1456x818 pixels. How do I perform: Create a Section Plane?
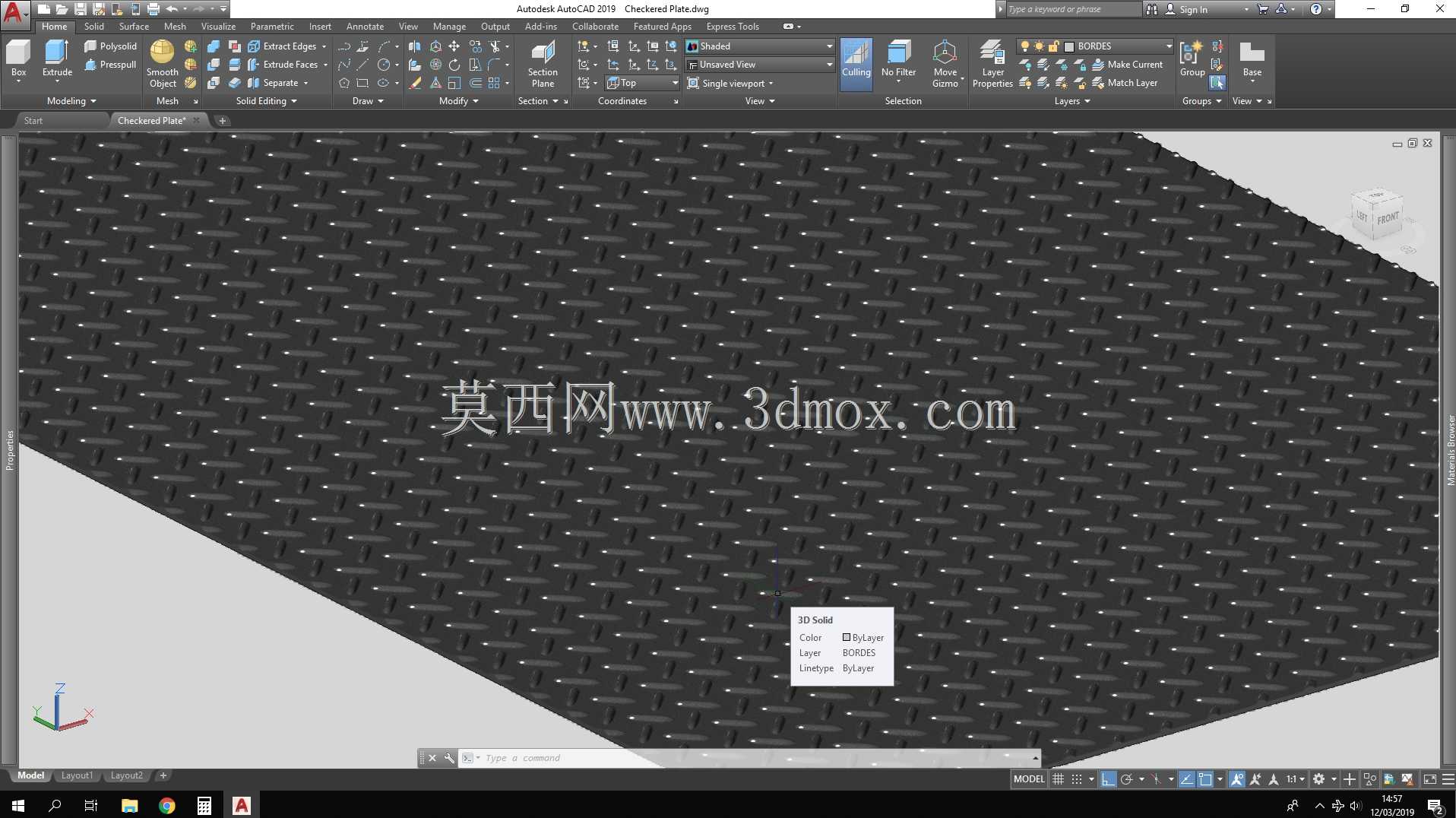pyautogui.click(x=543, y=65)
